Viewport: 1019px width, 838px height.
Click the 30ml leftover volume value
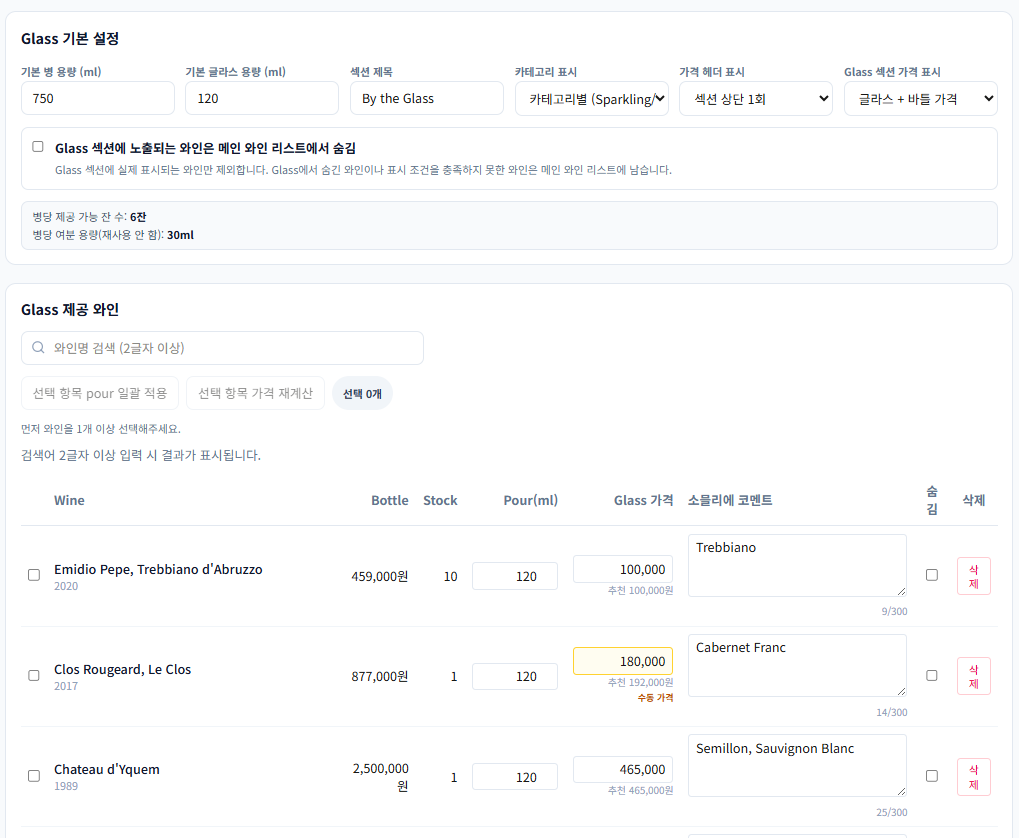[180, 235]
